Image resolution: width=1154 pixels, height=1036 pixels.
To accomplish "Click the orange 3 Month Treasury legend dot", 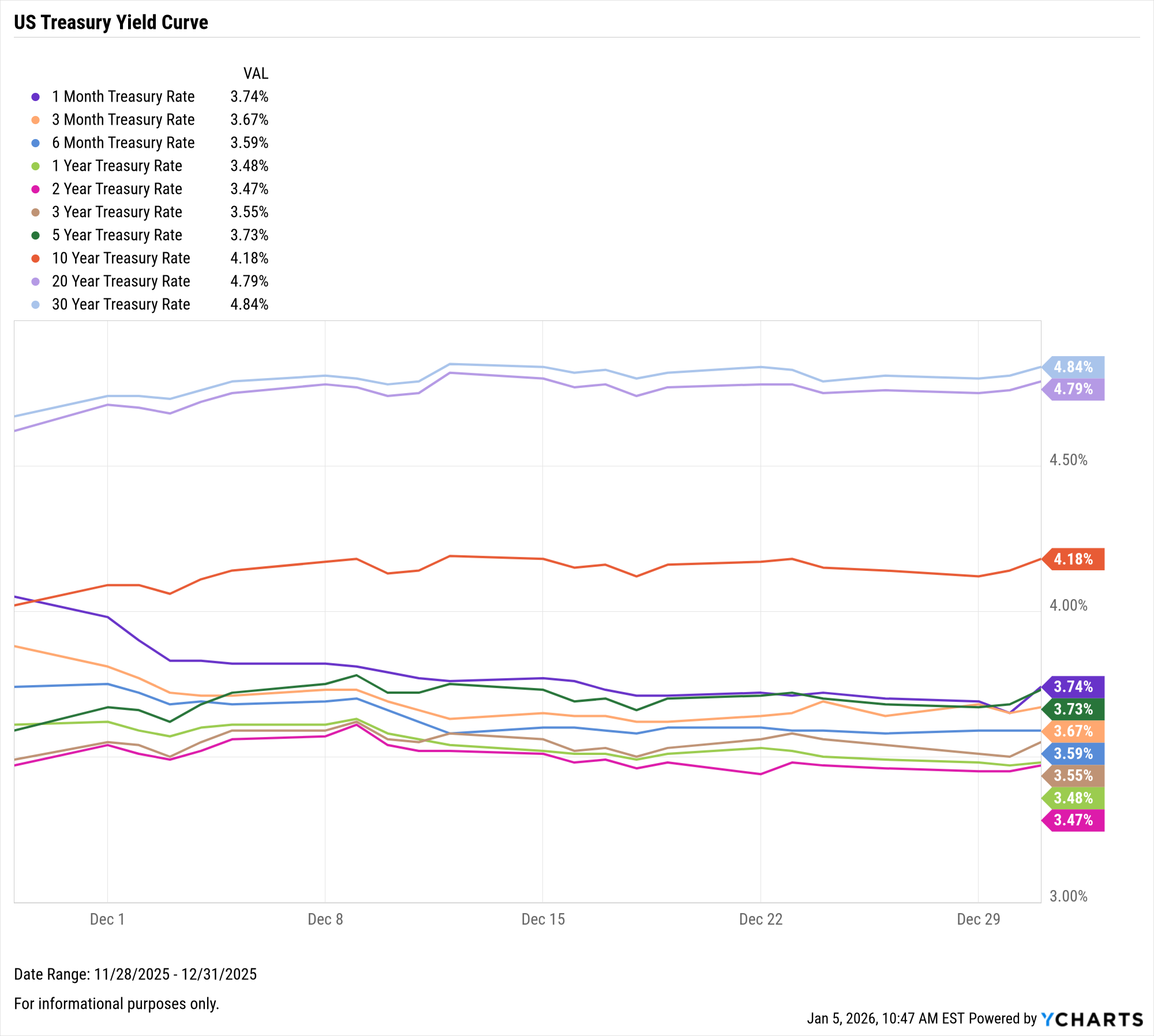I will point(36,120).
